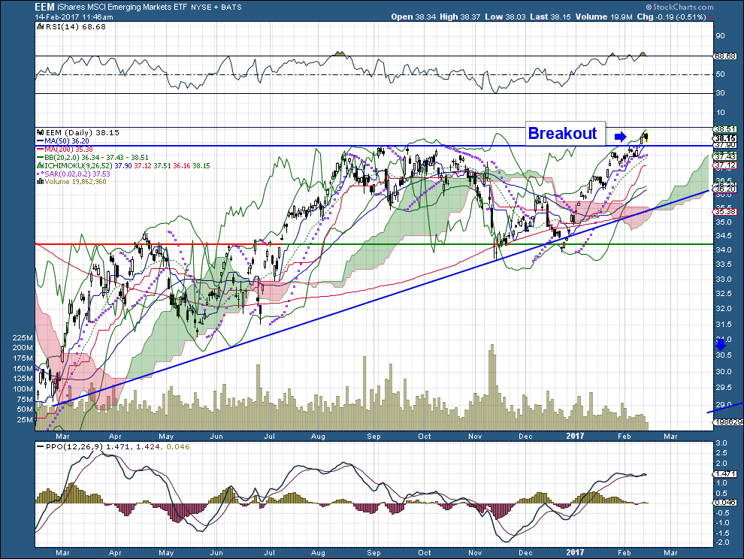The height and width of the screenshot is (559, 744).
Task: Click the Jul label under the PPO panel
Action: click(x=269, y=553)
